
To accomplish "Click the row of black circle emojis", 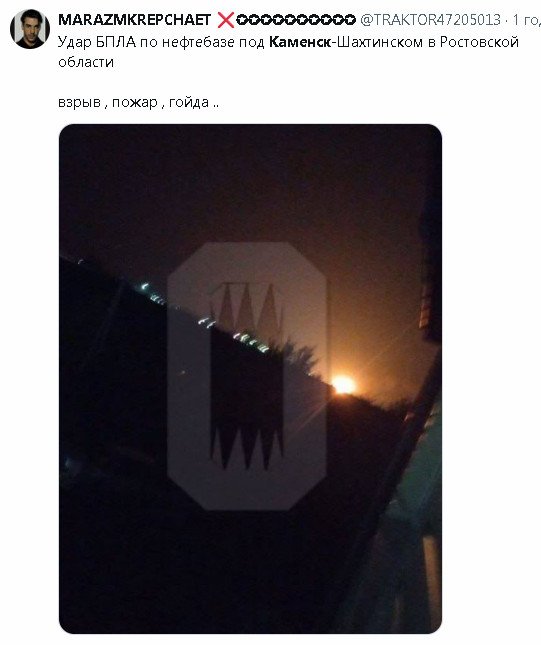I will pos(295,20).
